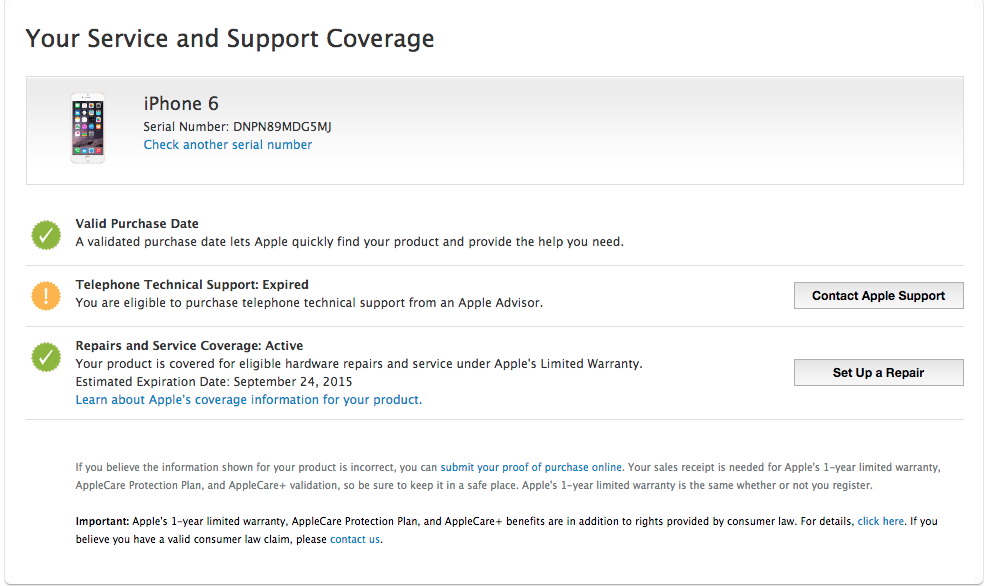Click the Your Service and Support Coverage heading

click(230, 38)
